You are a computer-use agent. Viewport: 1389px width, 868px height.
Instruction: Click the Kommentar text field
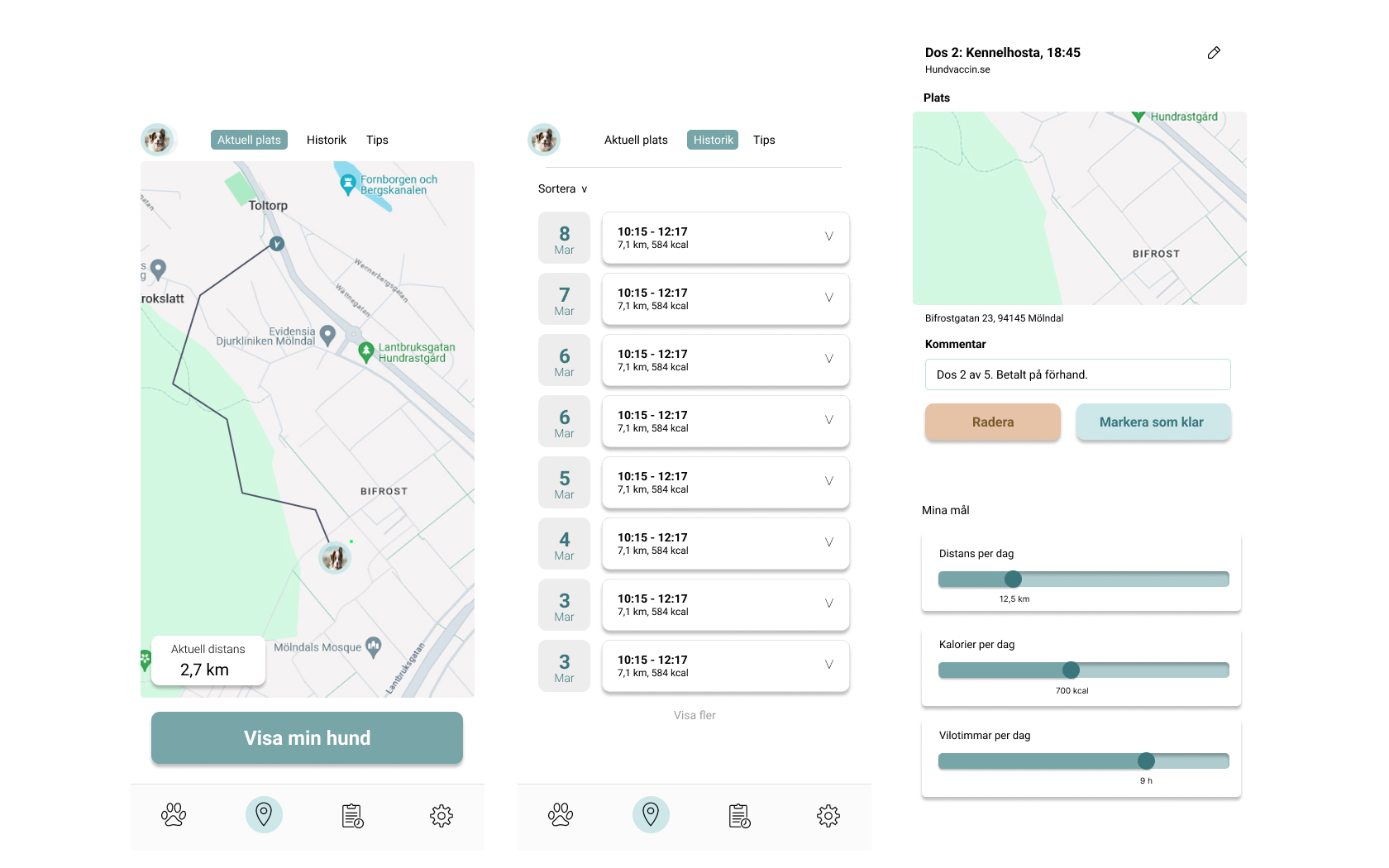1078,374
